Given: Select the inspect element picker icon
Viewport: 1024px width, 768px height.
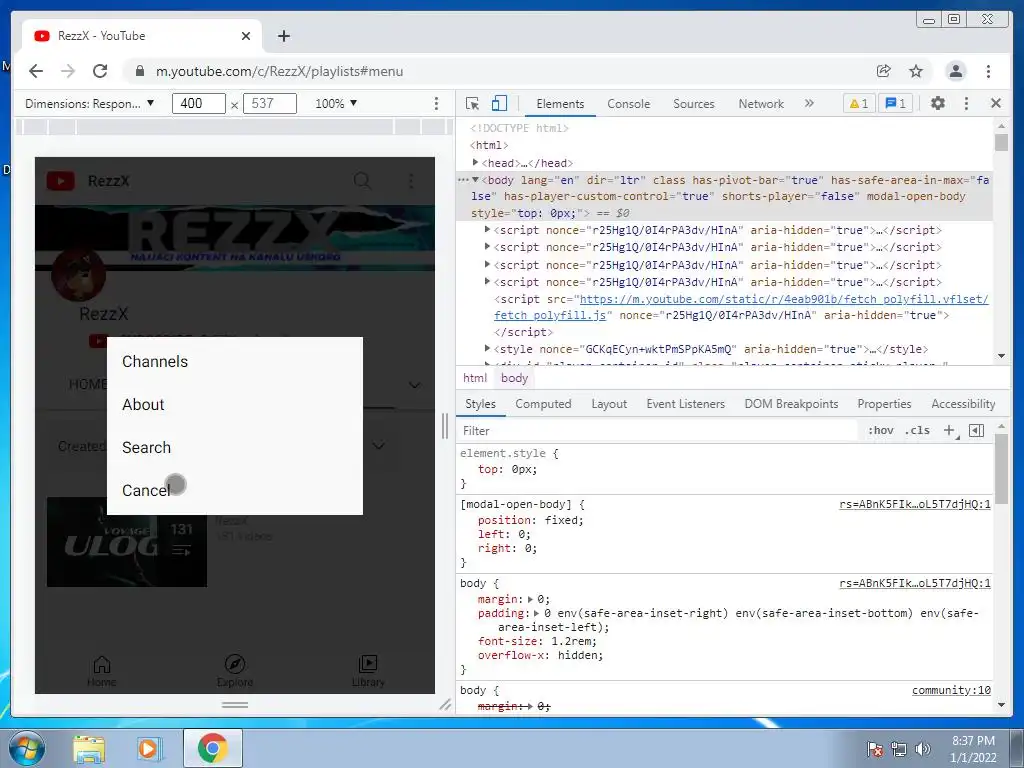Looking at the screenshot, I should 472,103.
